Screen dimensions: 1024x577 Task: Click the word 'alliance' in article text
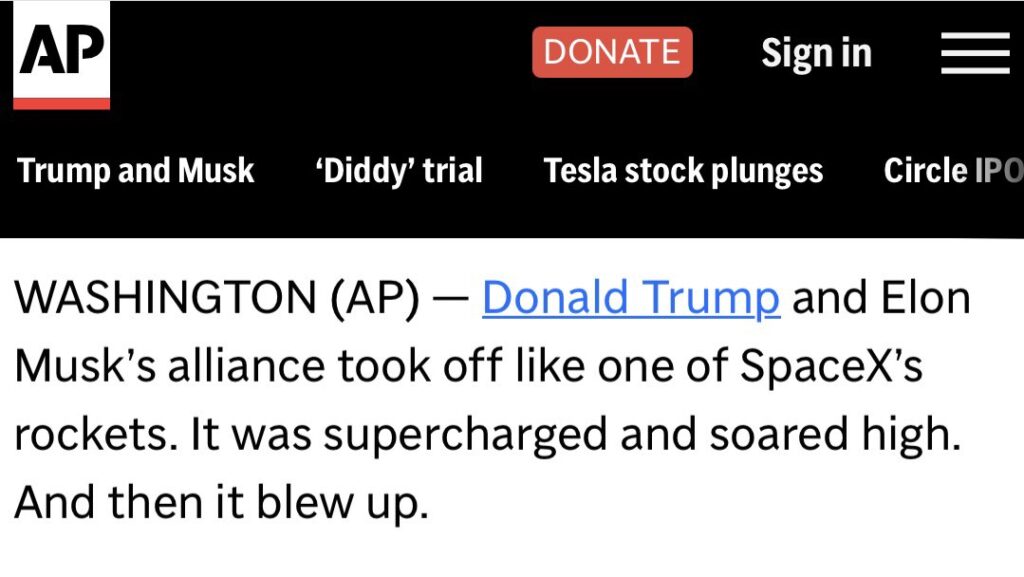coord(246,366)
